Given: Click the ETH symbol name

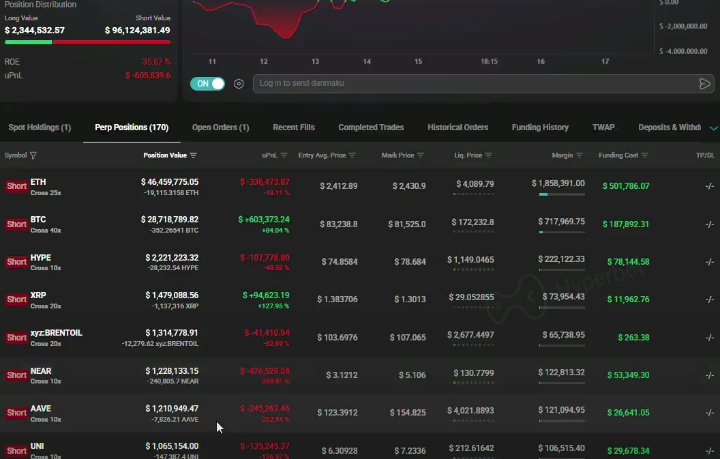Looking at the screenshot, I should point(38,182).
